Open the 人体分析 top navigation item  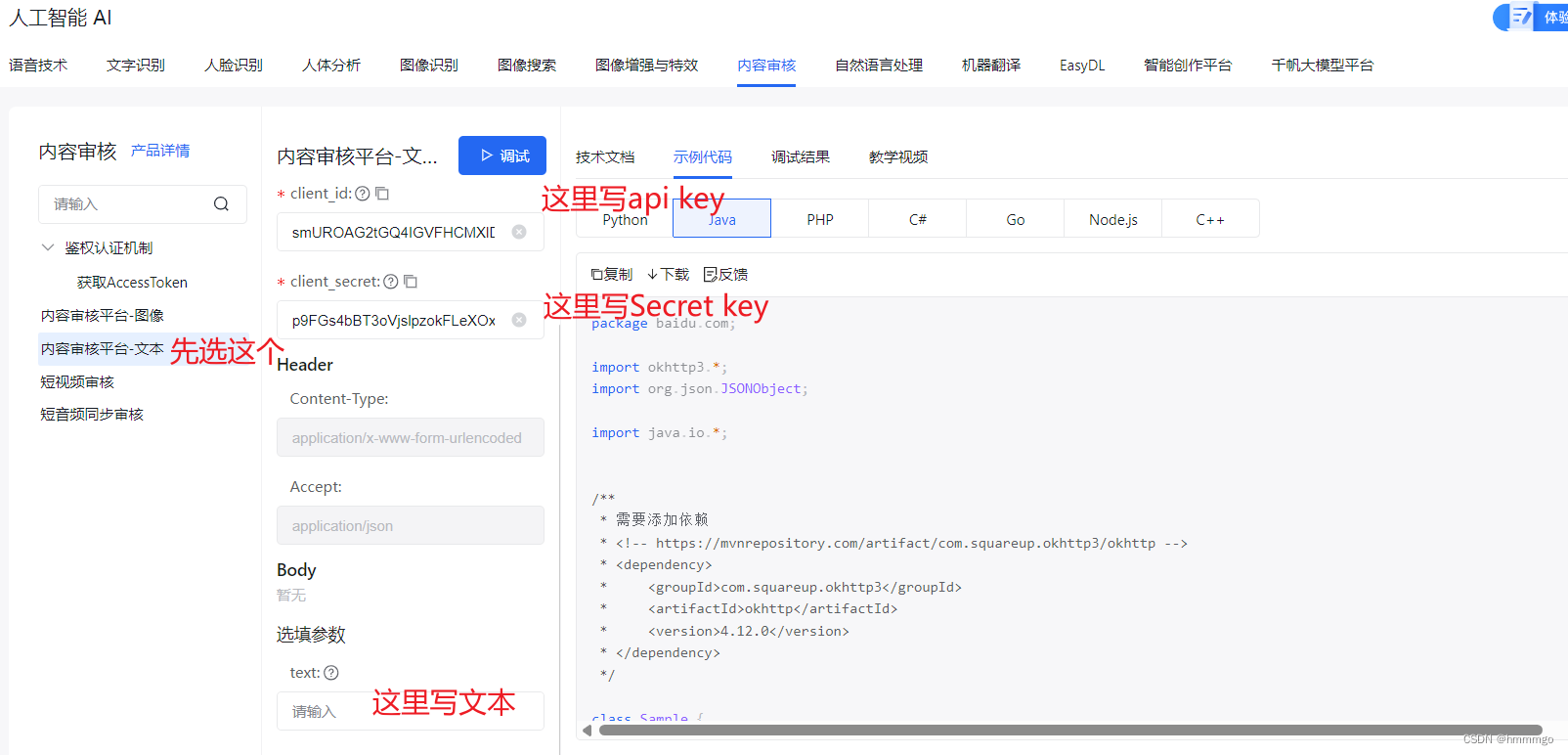coord(331,66)
